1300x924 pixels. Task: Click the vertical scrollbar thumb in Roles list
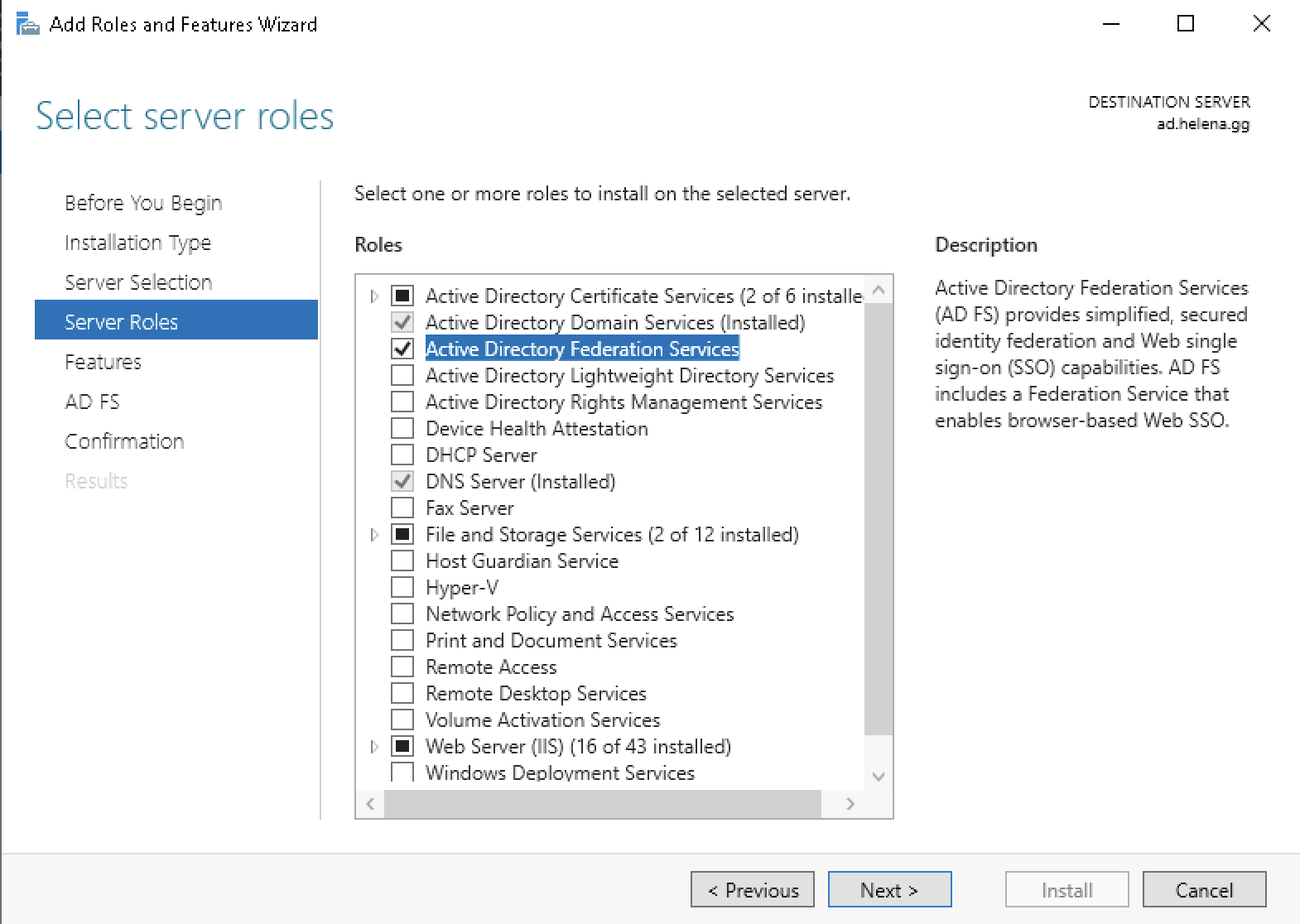click(879, 517)
